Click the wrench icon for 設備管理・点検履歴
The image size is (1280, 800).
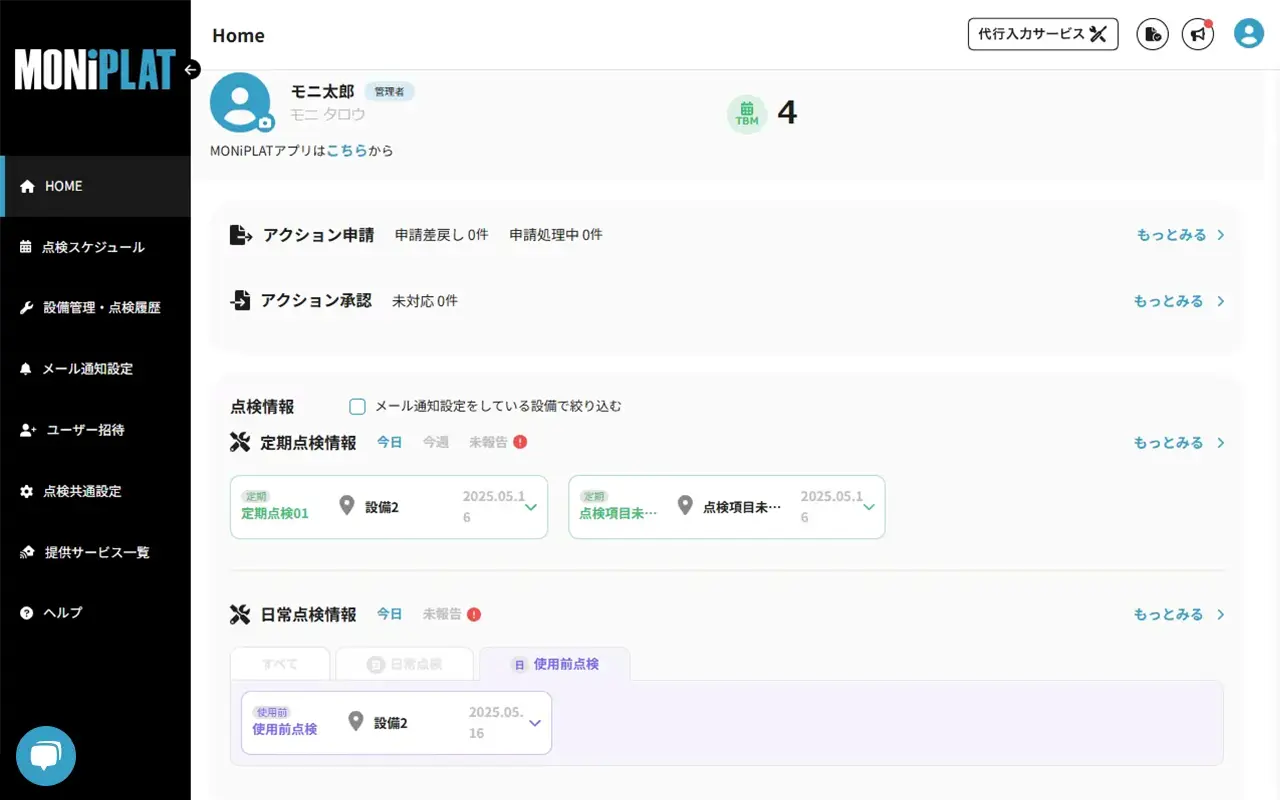pyautogui.click(x=28, y=308)
